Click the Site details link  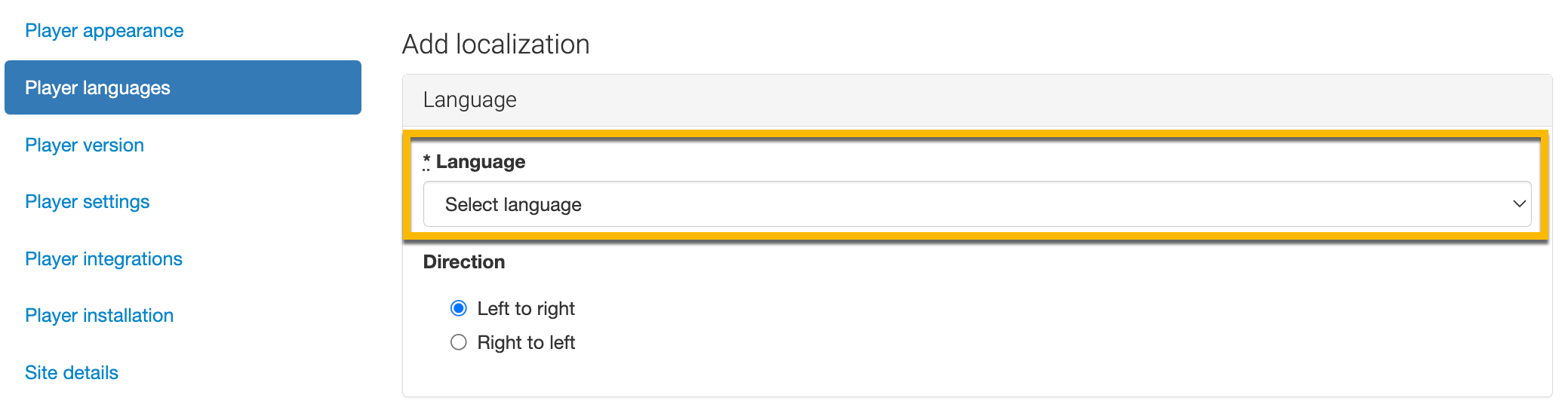72,373
